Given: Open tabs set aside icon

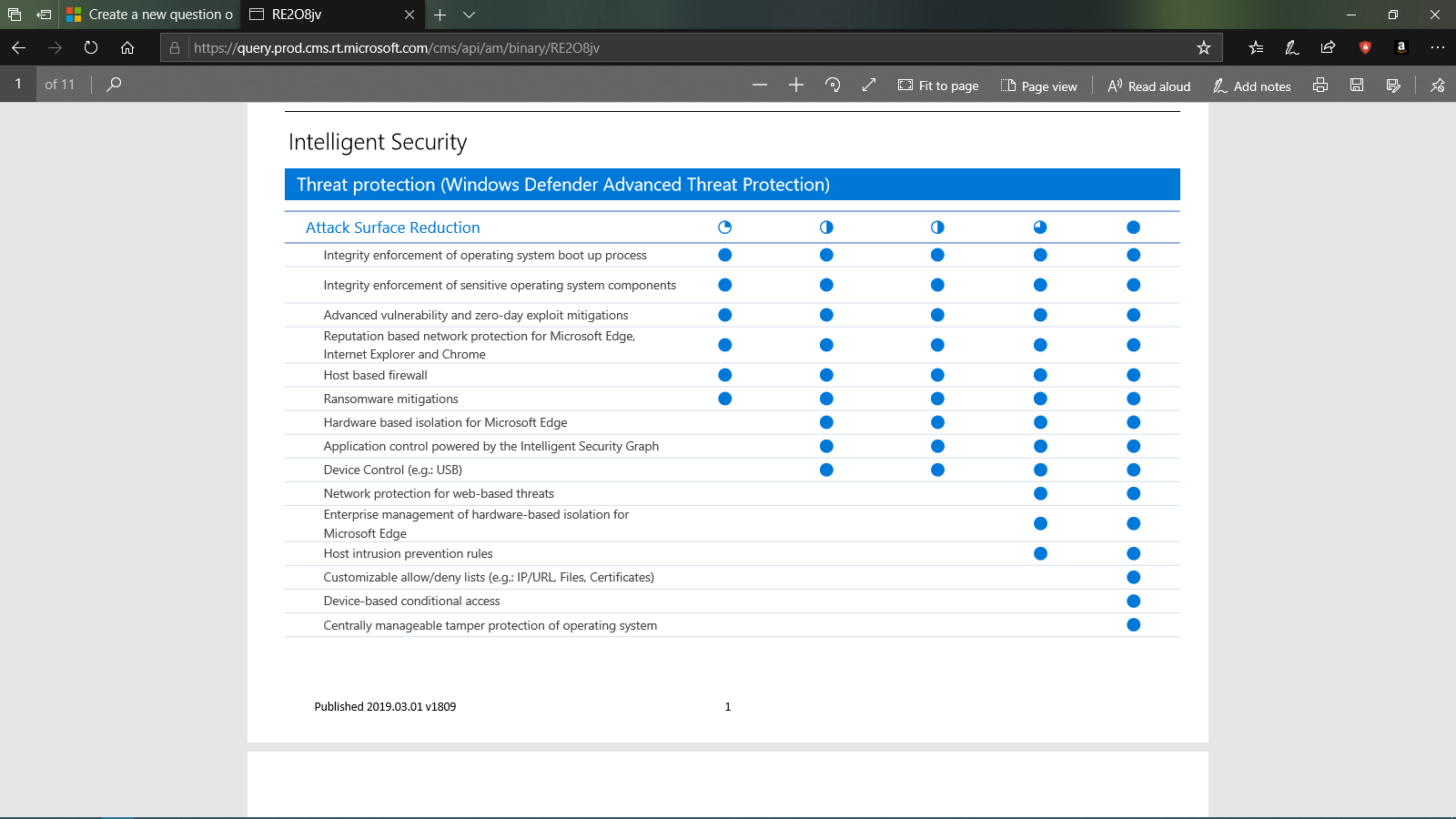Looking at the screenshot, I should tap(15, 15).
